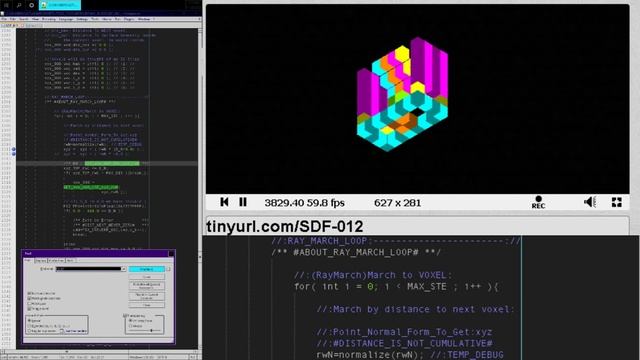This screenshot has width=640, height=360.
Task: Click the tinyurl.com/SDF-012 link text
Action: tap(284, 227)
